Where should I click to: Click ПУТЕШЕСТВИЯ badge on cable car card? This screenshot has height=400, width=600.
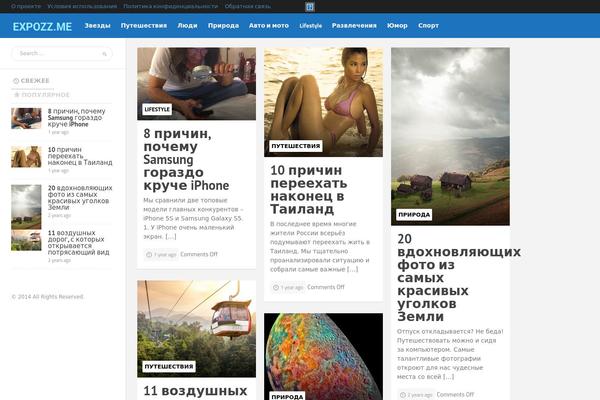coord(169,366)
